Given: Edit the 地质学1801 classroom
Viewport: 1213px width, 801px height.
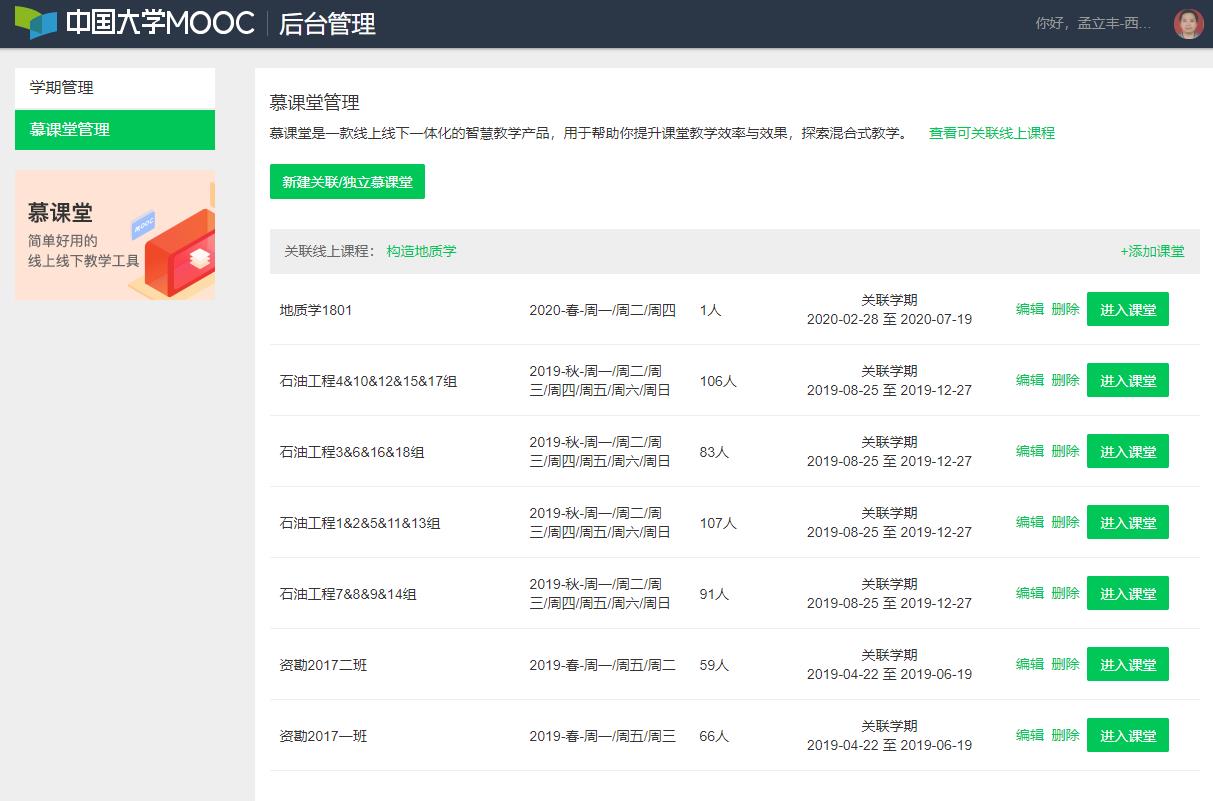Looking at the screenshot, I should tap(1029, 310).
